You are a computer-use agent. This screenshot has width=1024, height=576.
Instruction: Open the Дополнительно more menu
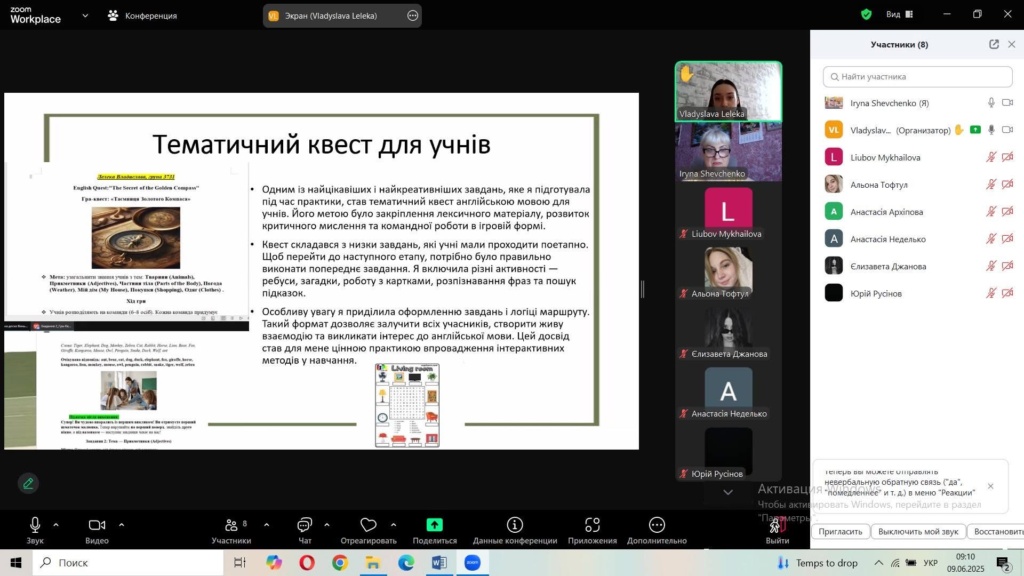coord(657,530)
